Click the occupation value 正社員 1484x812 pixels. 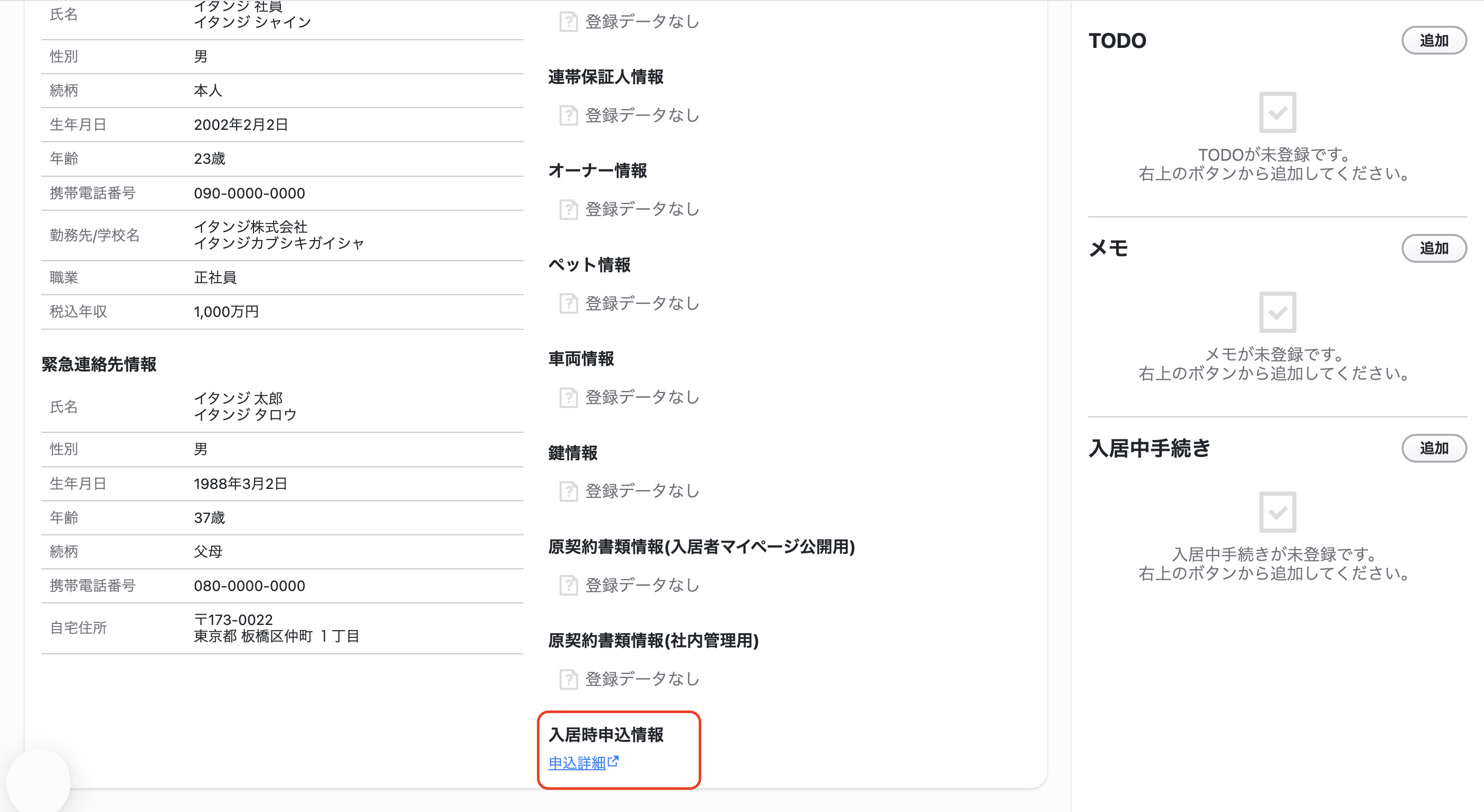point(215,278)
